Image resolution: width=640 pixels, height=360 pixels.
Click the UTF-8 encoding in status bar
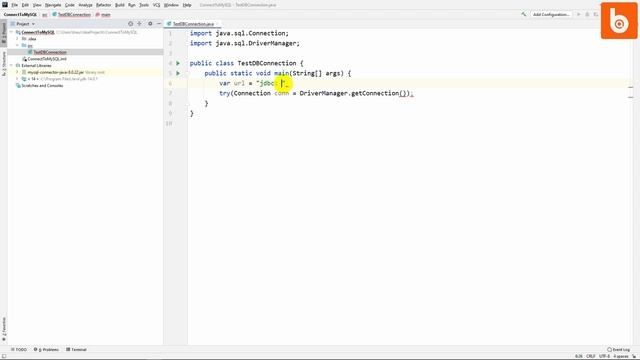[604, 356]
